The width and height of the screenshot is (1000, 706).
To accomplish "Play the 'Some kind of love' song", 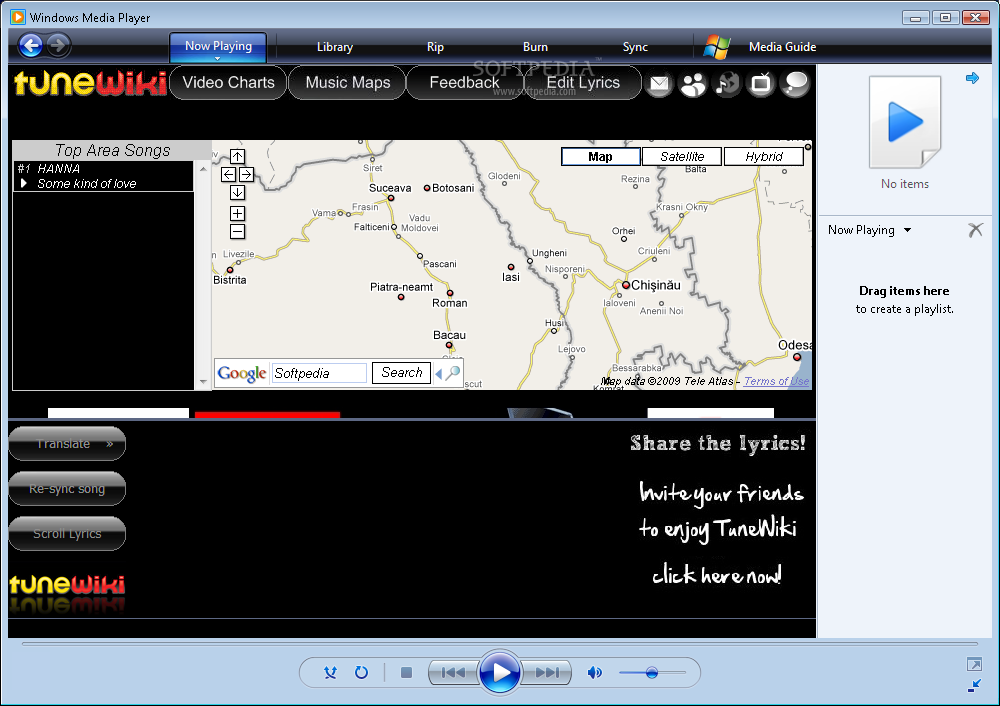I will click(24, 183).
